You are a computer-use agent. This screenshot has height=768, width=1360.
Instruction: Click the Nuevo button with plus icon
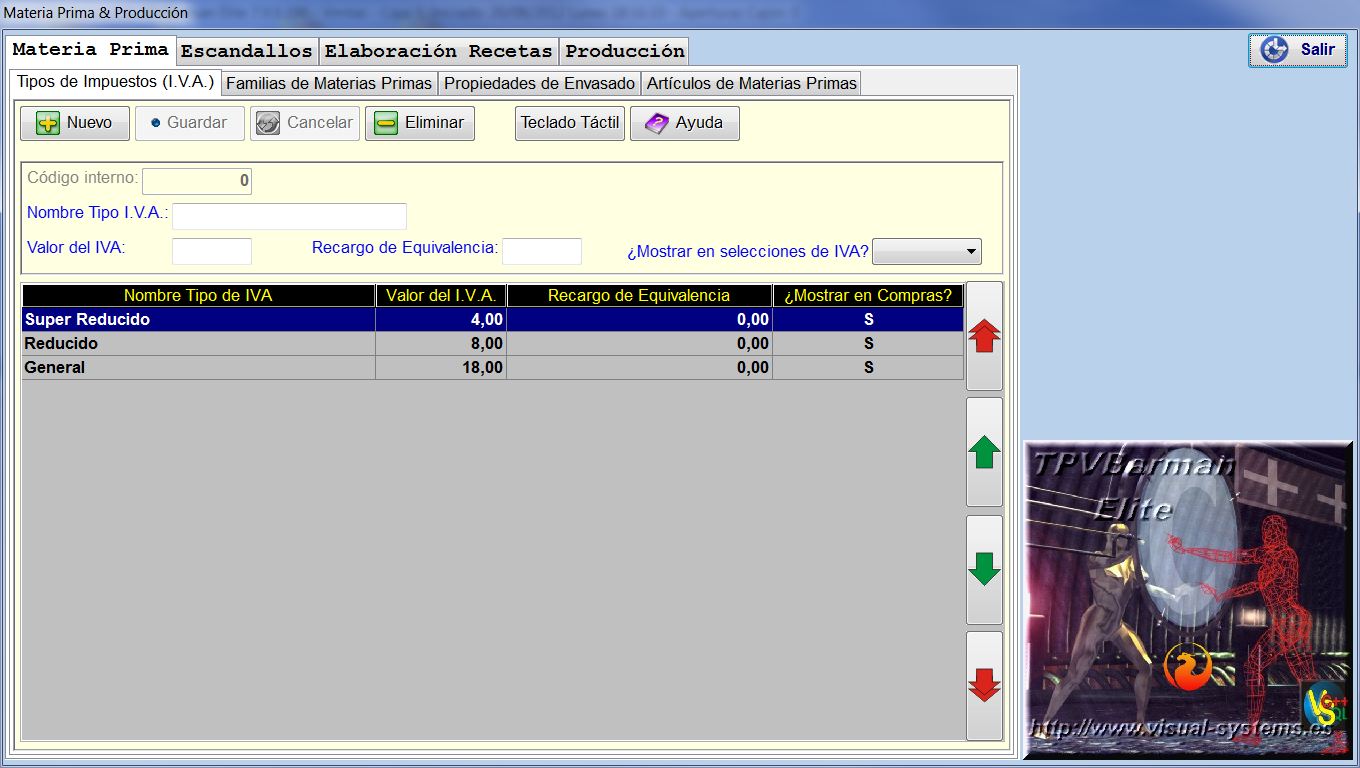coord(75,123)
